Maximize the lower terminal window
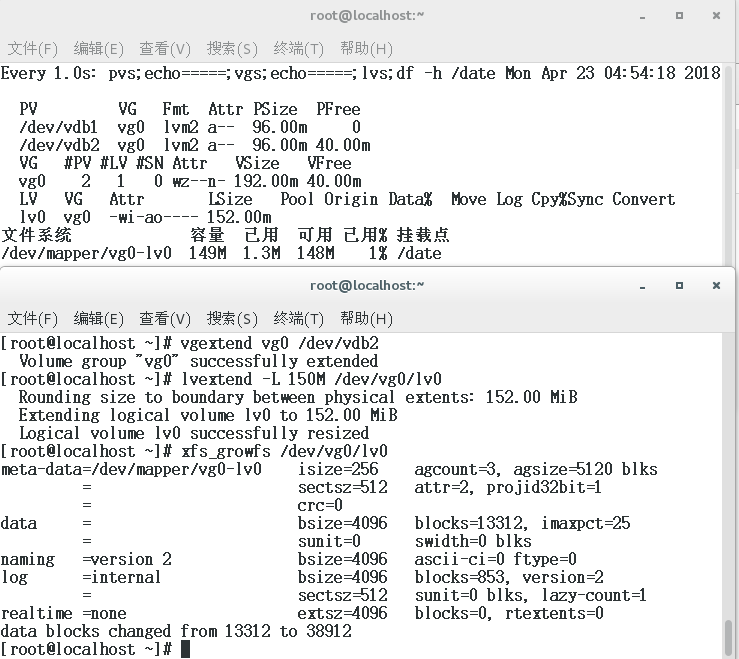739x659 pixels. pos(679,285)
